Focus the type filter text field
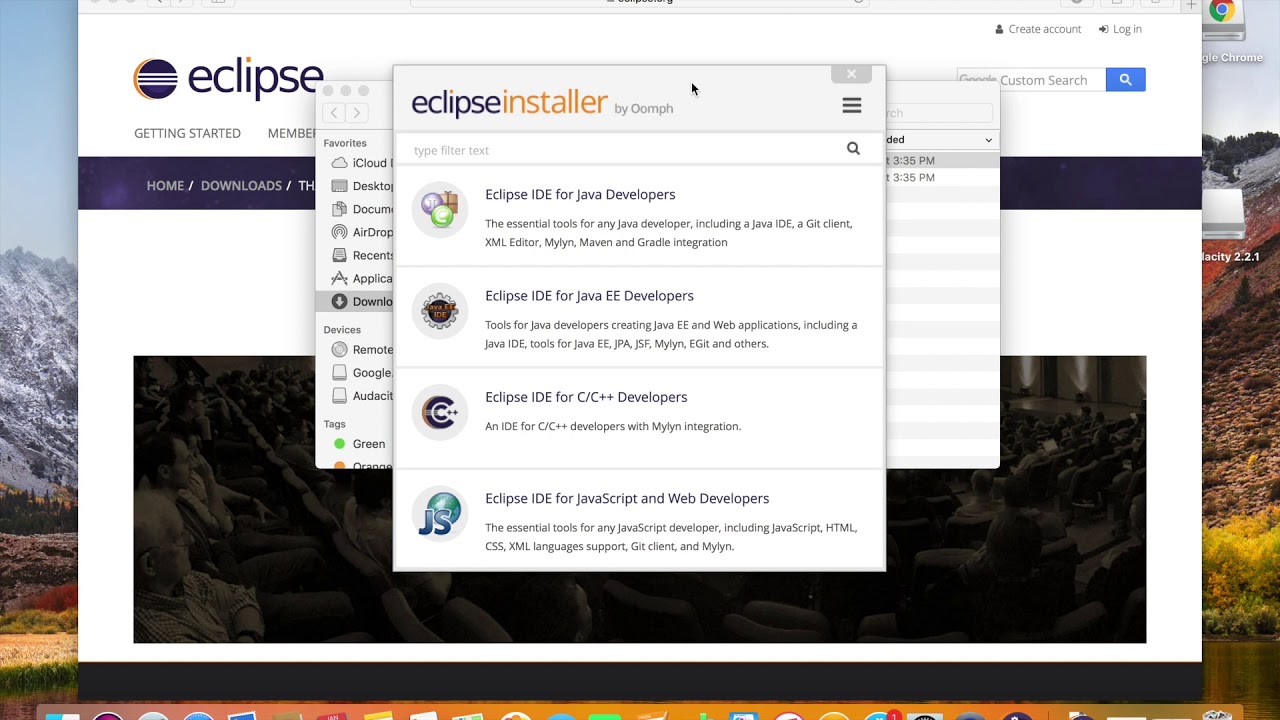 pos(625,150)
